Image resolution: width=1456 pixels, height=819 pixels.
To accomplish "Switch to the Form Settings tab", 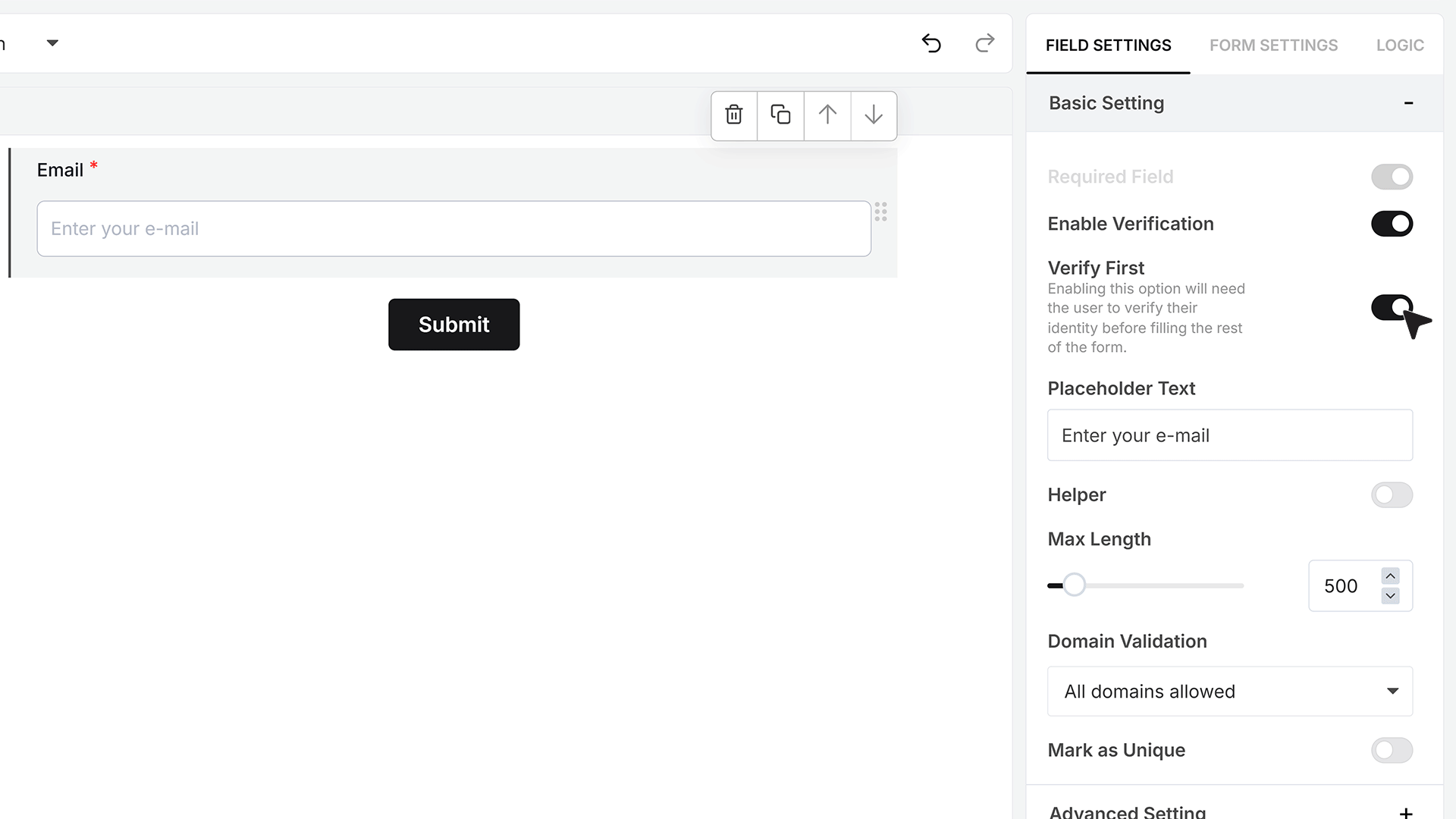I will tap(1273, 45).
